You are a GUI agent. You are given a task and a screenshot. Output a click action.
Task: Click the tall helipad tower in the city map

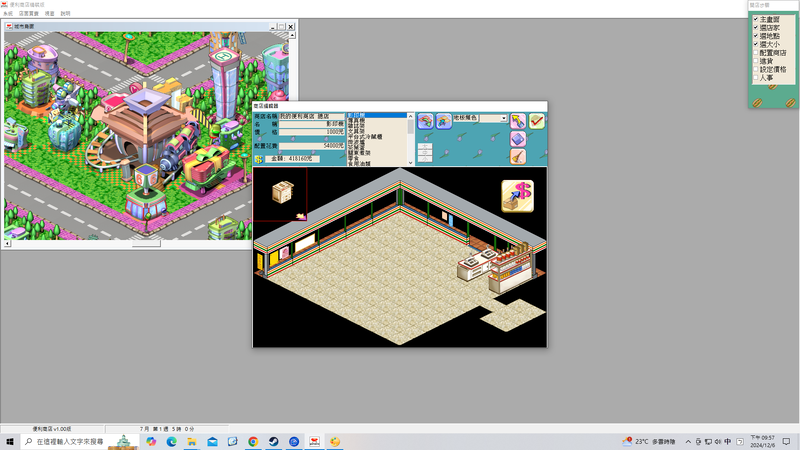point(224,84)
